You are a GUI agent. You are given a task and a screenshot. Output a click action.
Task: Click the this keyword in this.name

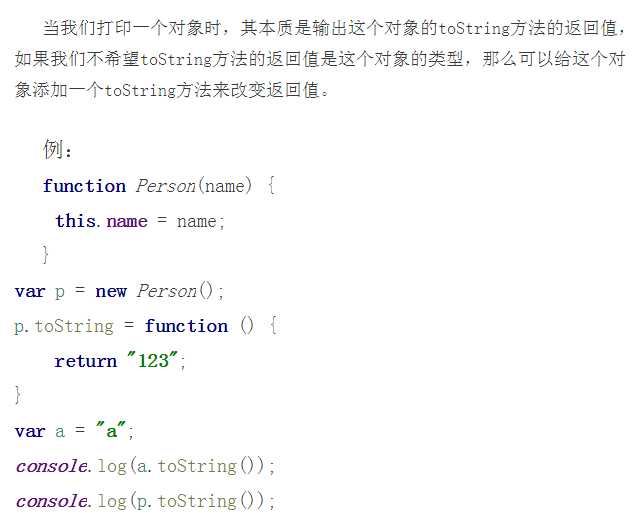(75, 221)
